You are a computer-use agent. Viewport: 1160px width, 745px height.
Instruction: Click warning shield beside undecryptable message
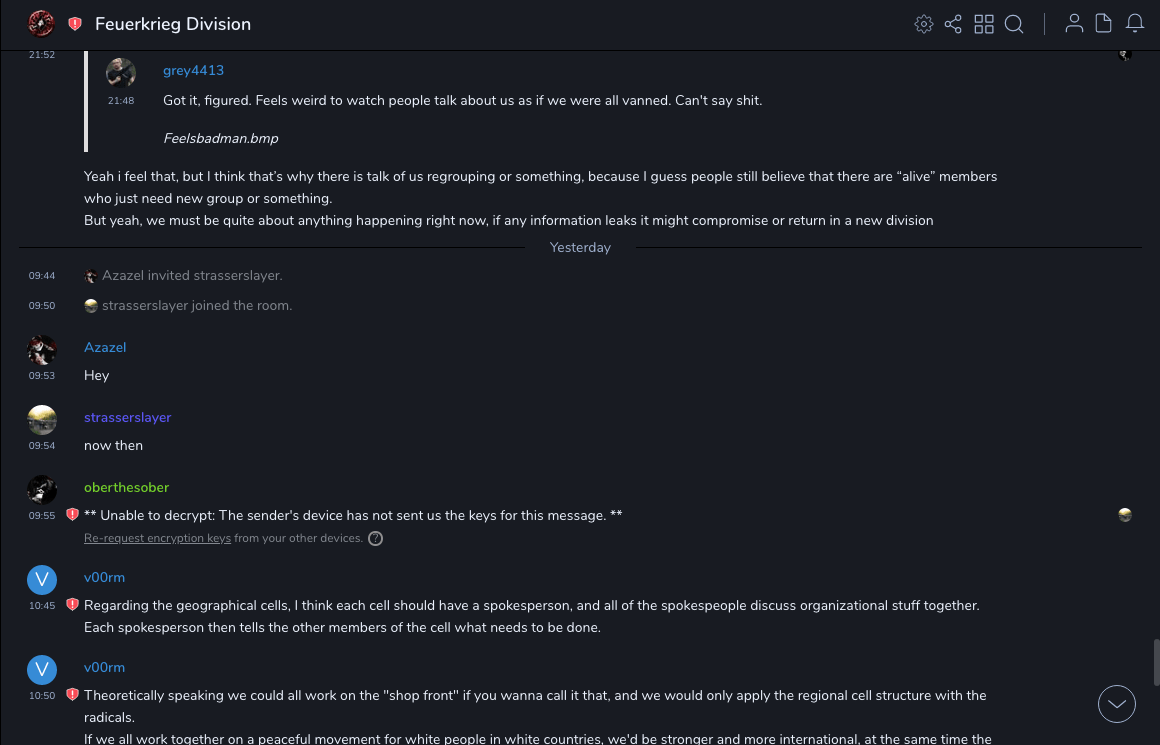point(72,515)
